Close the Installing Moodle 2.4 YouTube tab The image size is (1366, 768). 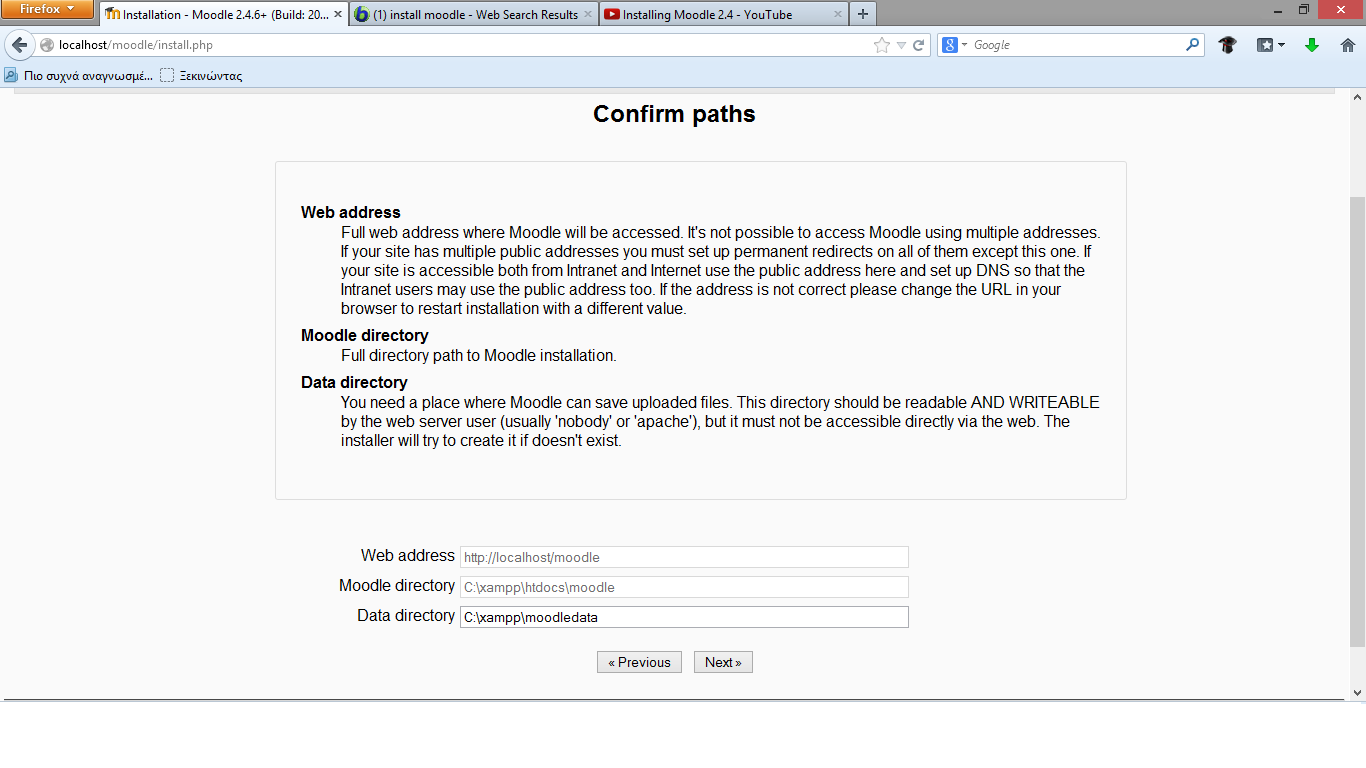coord(837,14)
